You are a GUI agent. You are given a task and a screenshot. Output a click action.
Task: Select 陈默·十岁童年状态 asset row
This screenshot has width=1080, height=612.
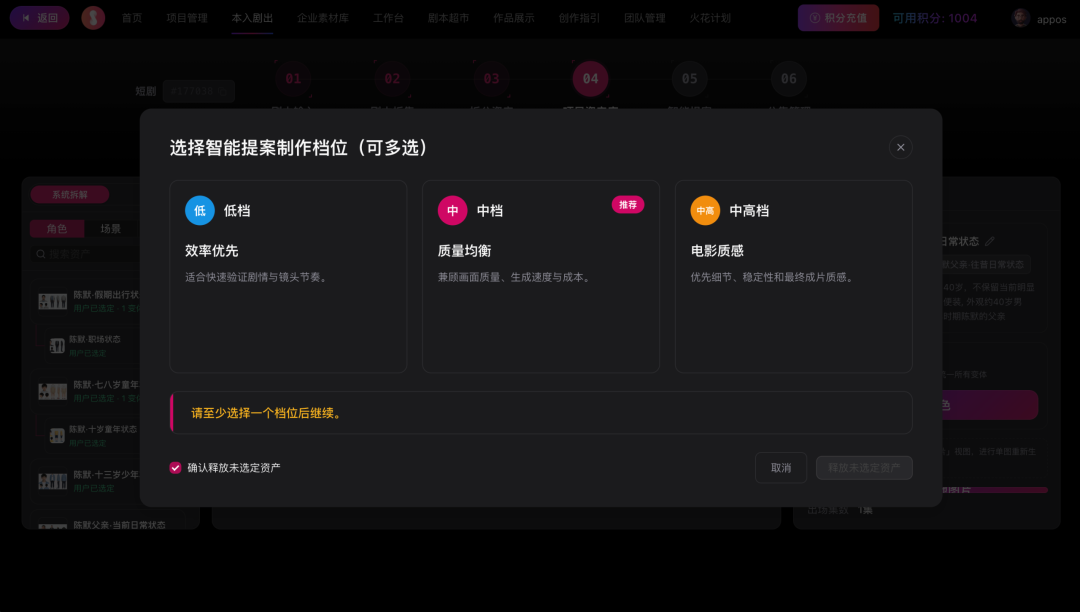tap(90, 435)
